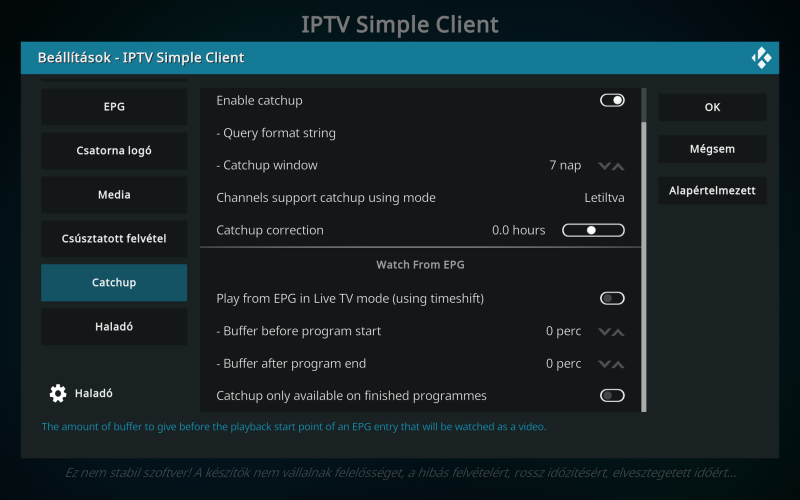Click the 'Letiltva' mode value
Image resolution: width=800 pixels, height=500 pixels.
pyautogui.click(x=604, y=197)
